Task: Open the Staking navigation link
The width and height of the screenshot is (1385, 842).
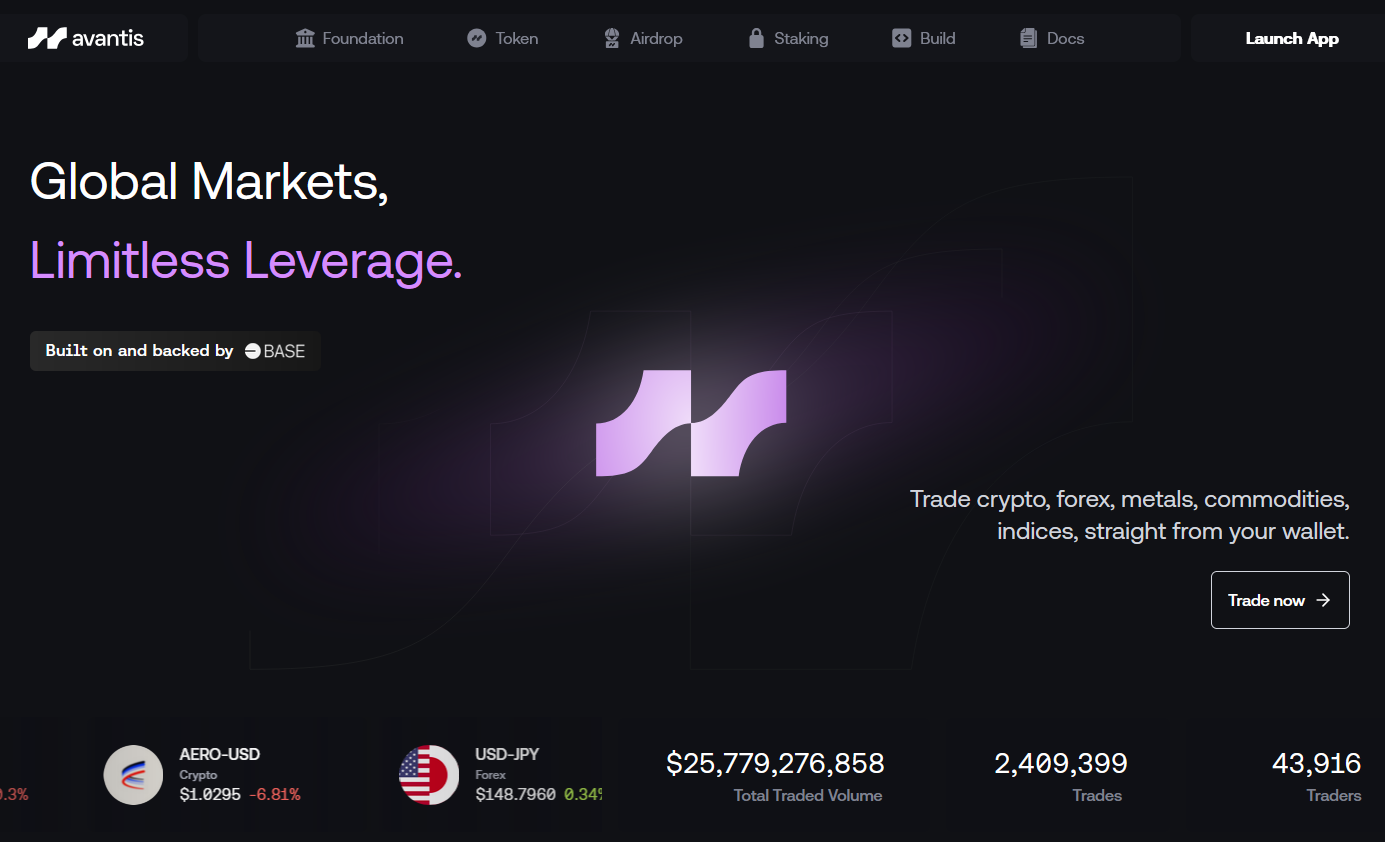Action: (801, 39)
